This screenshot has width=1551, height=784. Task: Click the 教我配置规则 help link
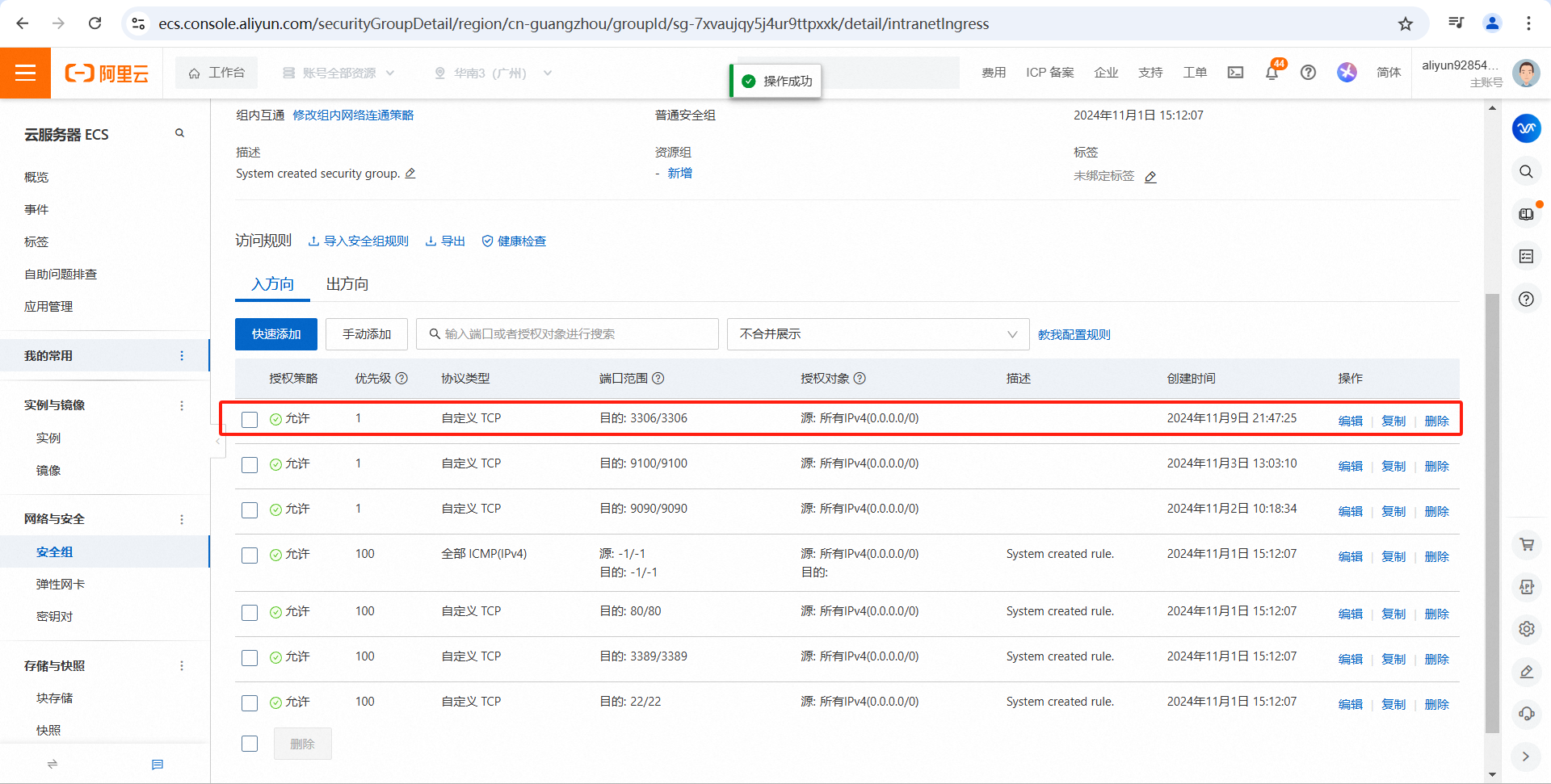[x=1074, y=334]
